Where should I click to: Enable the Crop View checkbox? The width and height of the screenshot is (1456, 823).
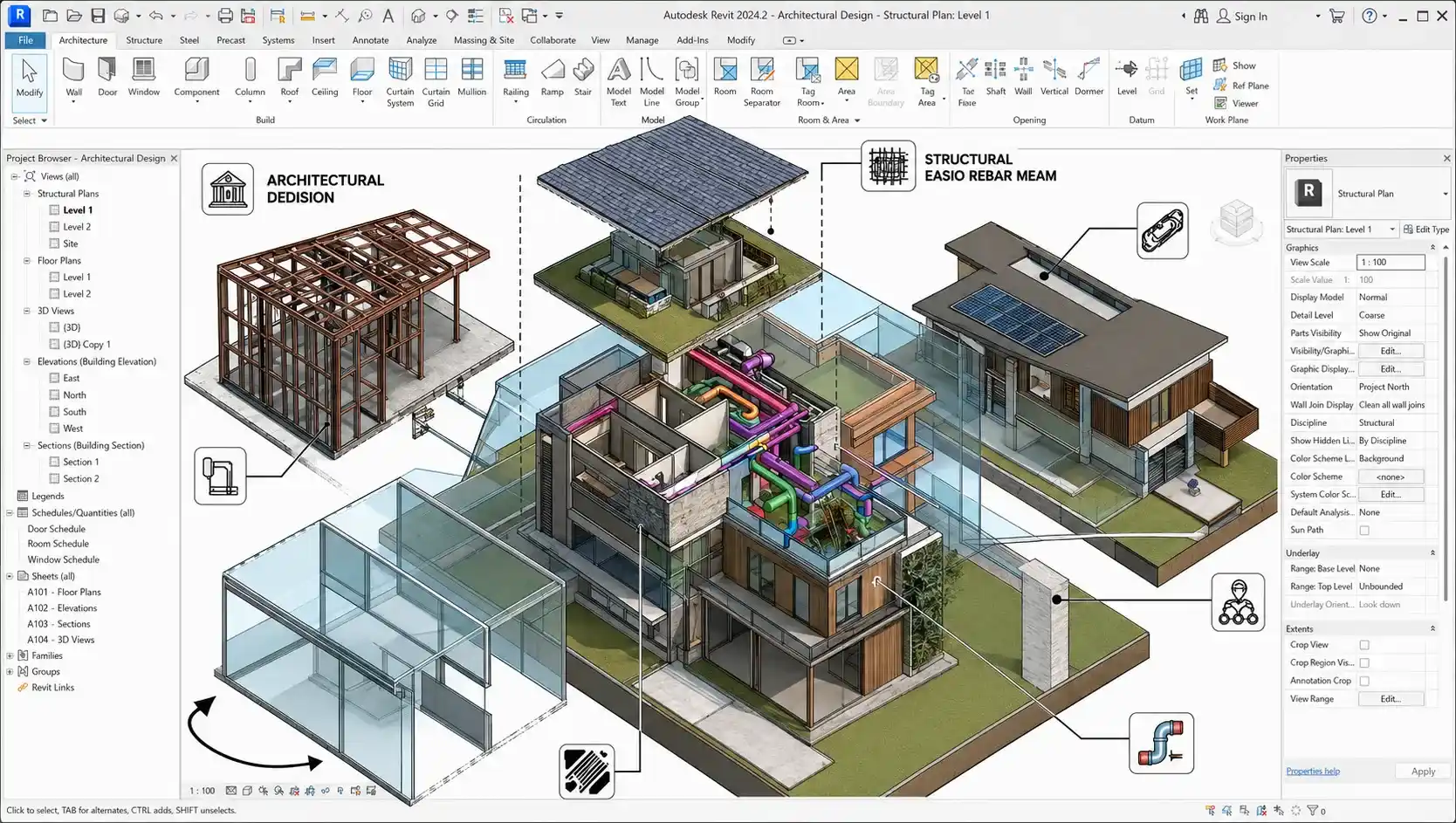tap(1364, 645)
